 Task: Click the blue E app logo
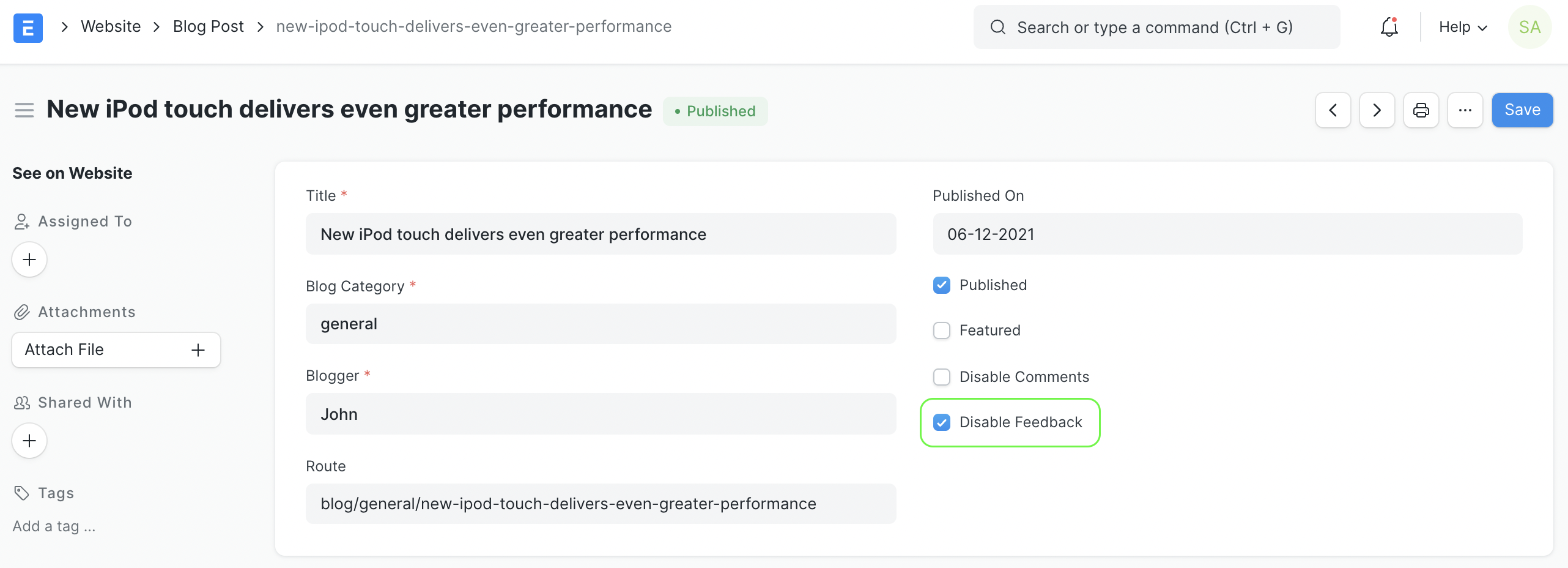pos(28,28)
